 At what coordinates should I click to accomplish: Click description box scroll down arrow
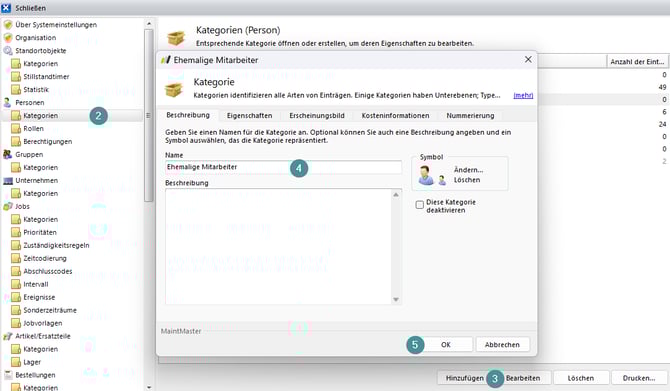coord(396,300)
